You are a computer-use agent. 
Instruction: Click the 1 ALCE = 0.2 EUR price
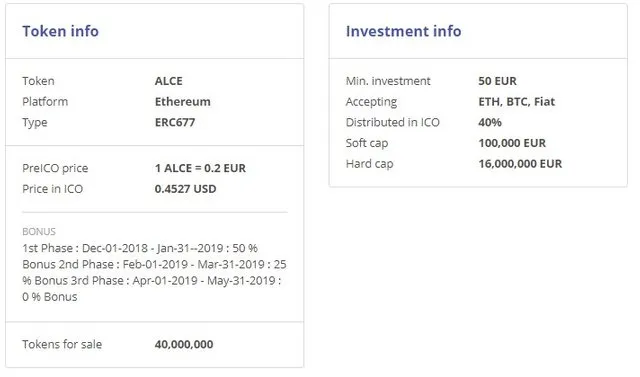[200, 168]
